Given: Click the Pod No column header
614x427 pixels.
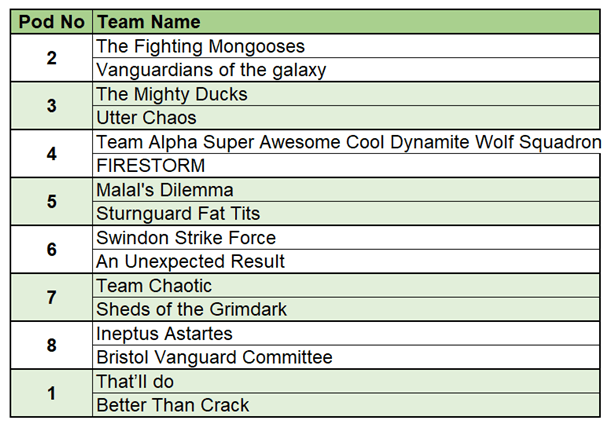Looking at the screenshot, I should 51,22.
